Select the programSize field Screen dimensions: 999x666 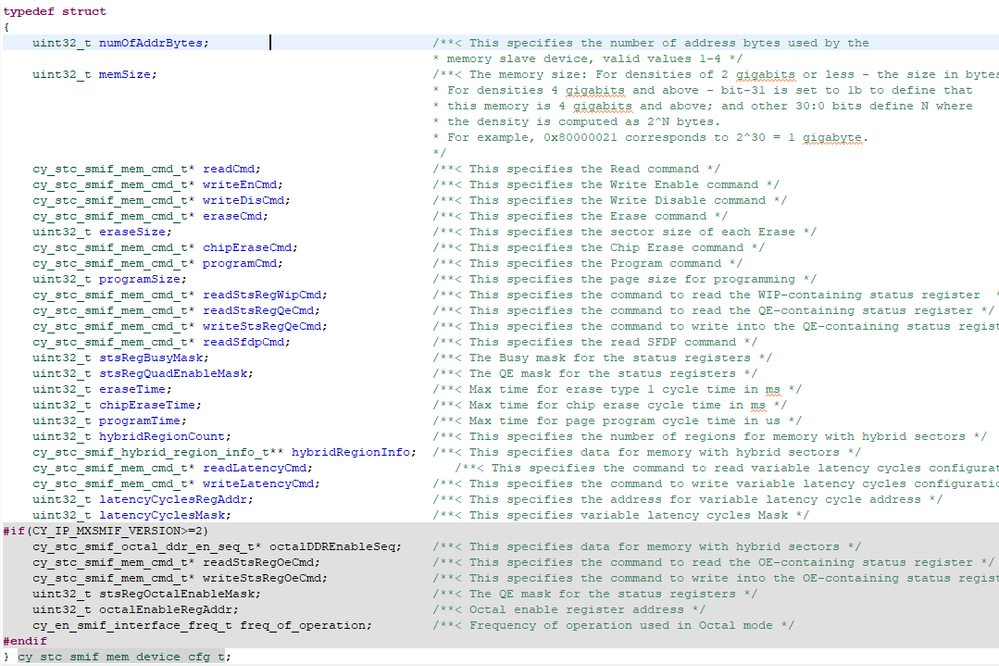click(140, 279)
